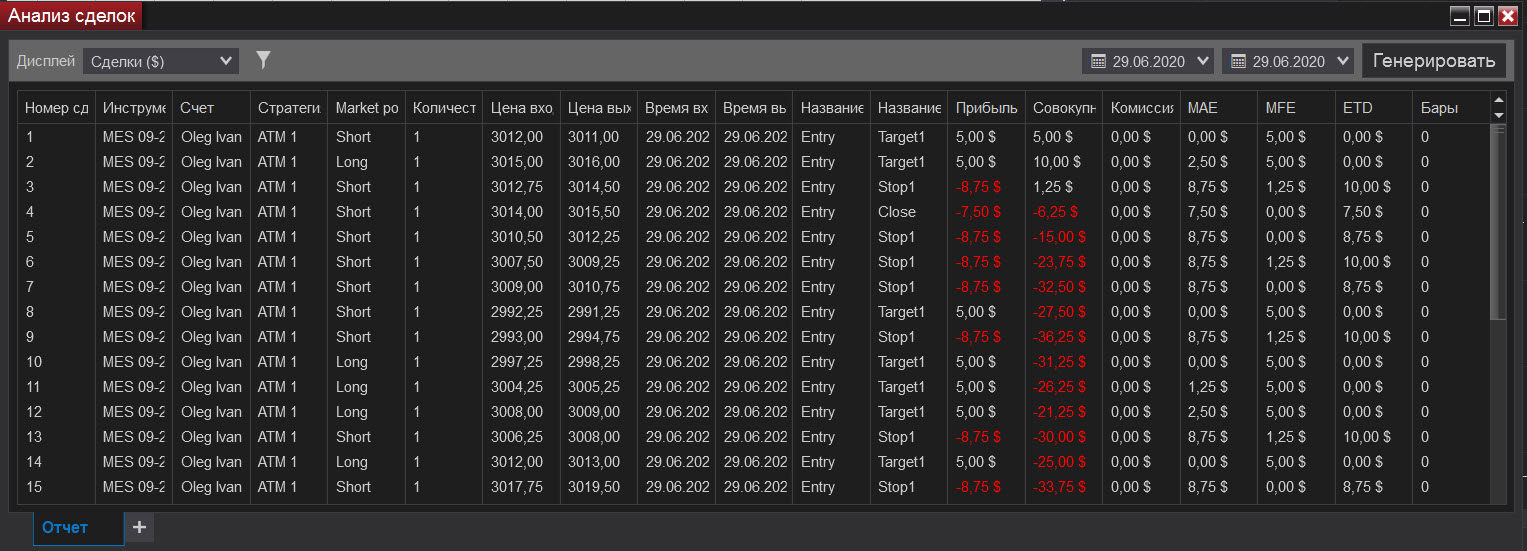Click the Прибыль column header
Viewport: 1527px width, 551px height.
[x=986, y=108]
